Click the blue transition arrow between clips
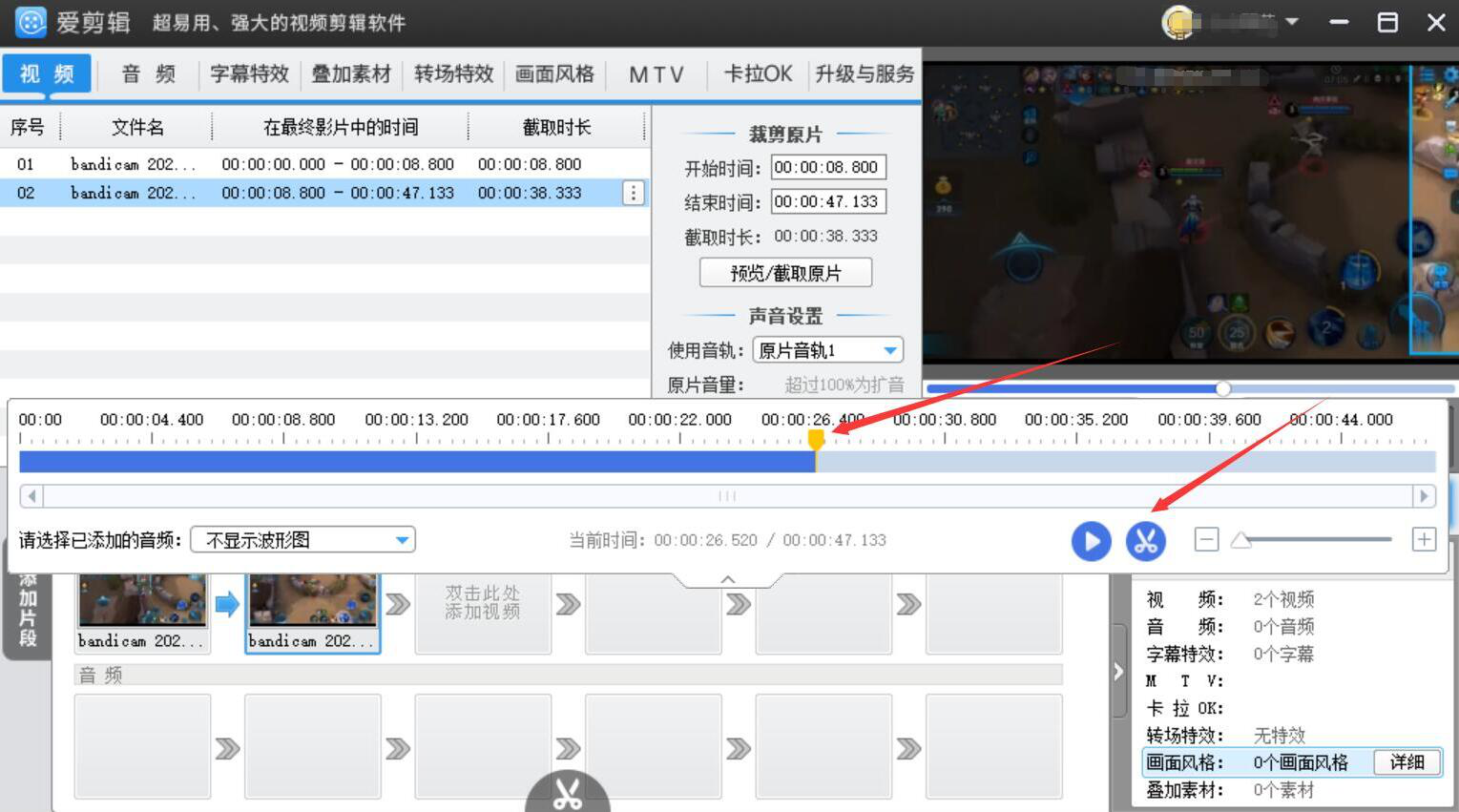This screenshot has height=812, width=1459. [227, 604]
